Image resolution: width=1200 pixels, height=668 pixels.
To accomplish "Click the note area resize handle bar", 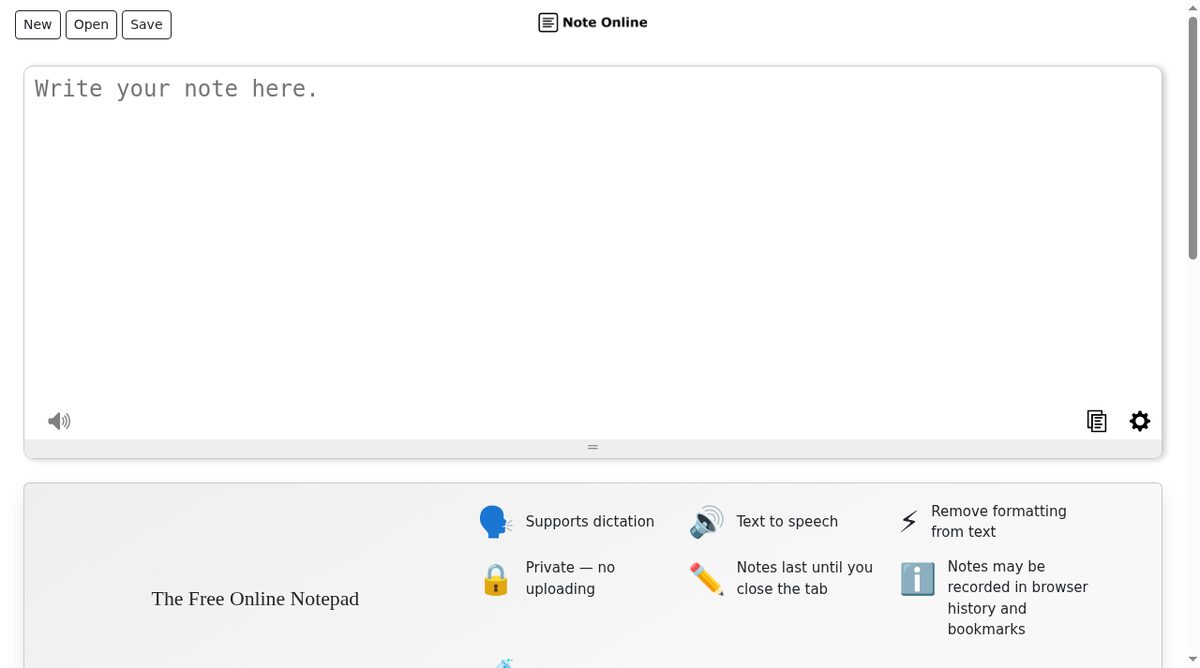I will pyautogui.click(x=593, y=448).
